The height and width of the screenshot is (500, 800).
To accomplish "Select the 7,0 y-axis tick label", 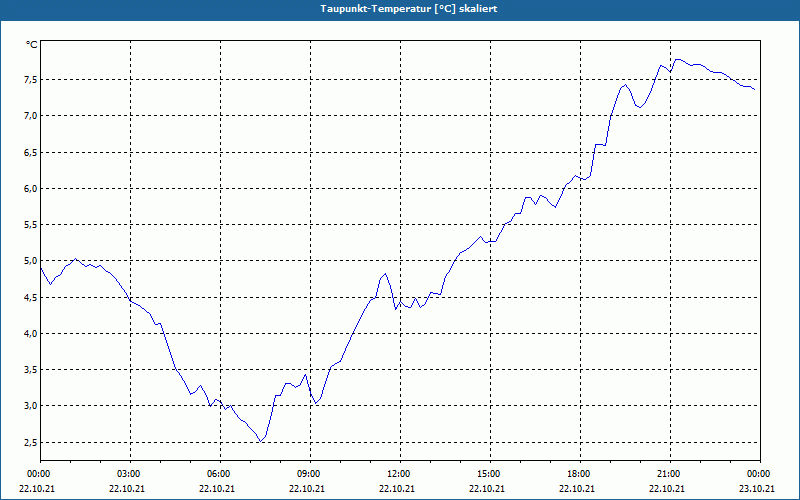I will pos(30,116).
